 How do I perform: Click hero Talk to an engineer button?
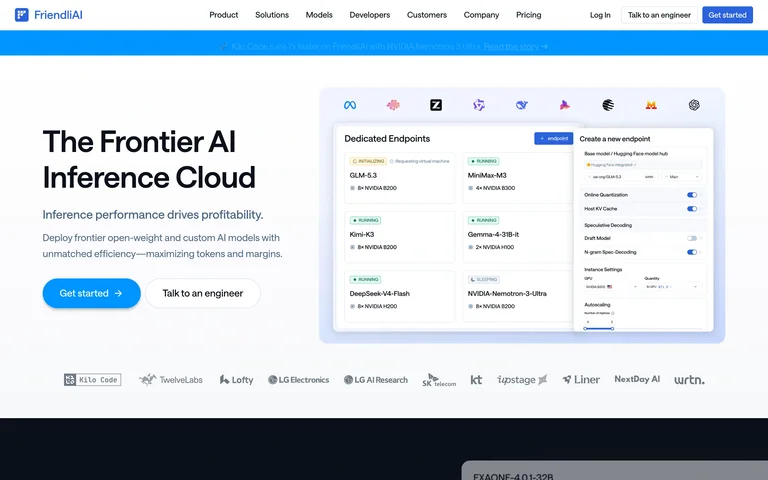click(x=203, y=293)
